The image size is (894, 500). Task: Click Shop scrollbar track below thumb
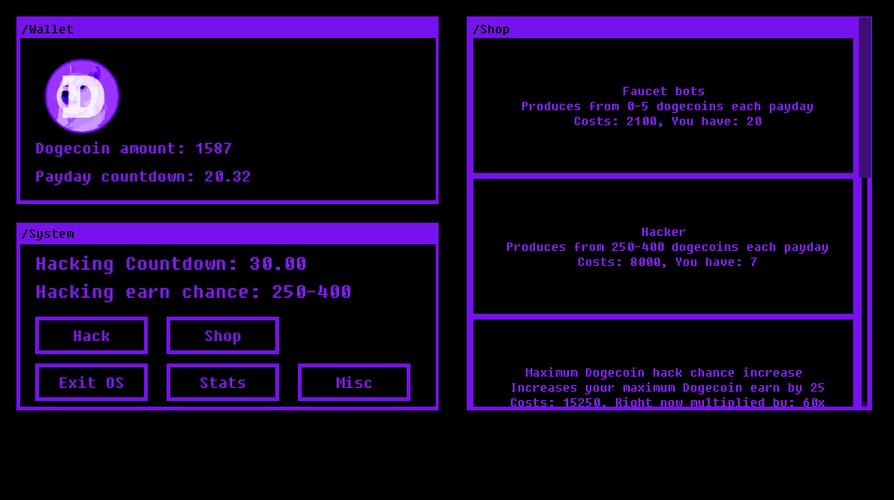tap(865, 290)
